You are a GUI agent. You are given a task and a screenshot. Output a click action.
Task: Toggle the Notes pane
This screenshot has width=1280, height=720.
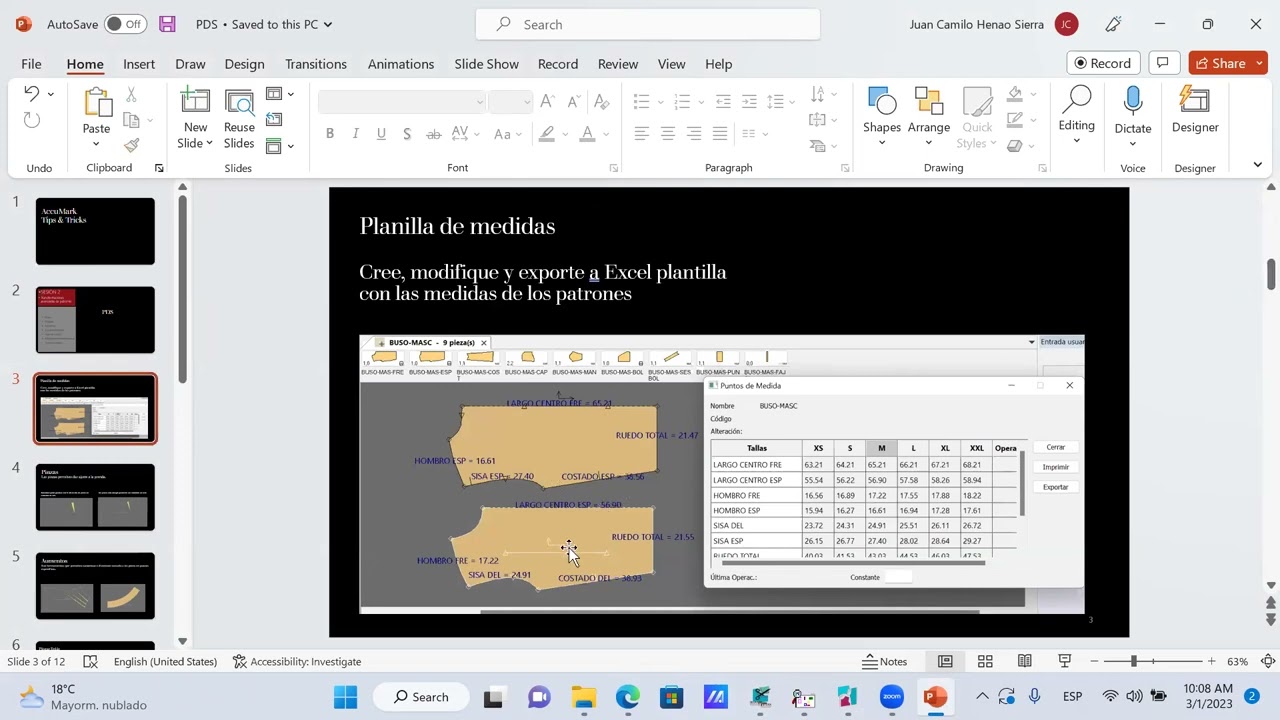885,661
